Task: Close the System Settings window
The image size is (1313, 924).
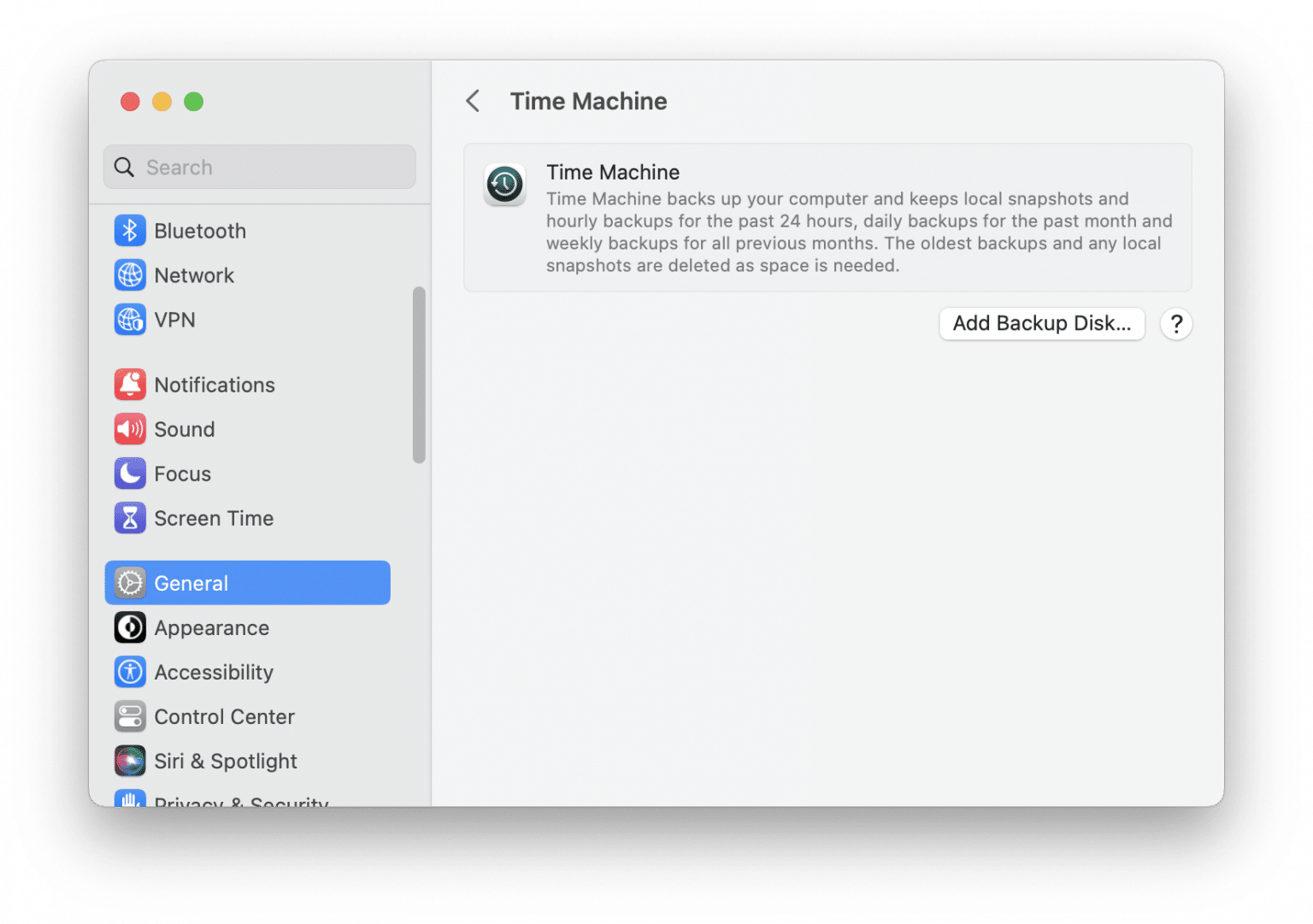Action: [x=130, y=102]
